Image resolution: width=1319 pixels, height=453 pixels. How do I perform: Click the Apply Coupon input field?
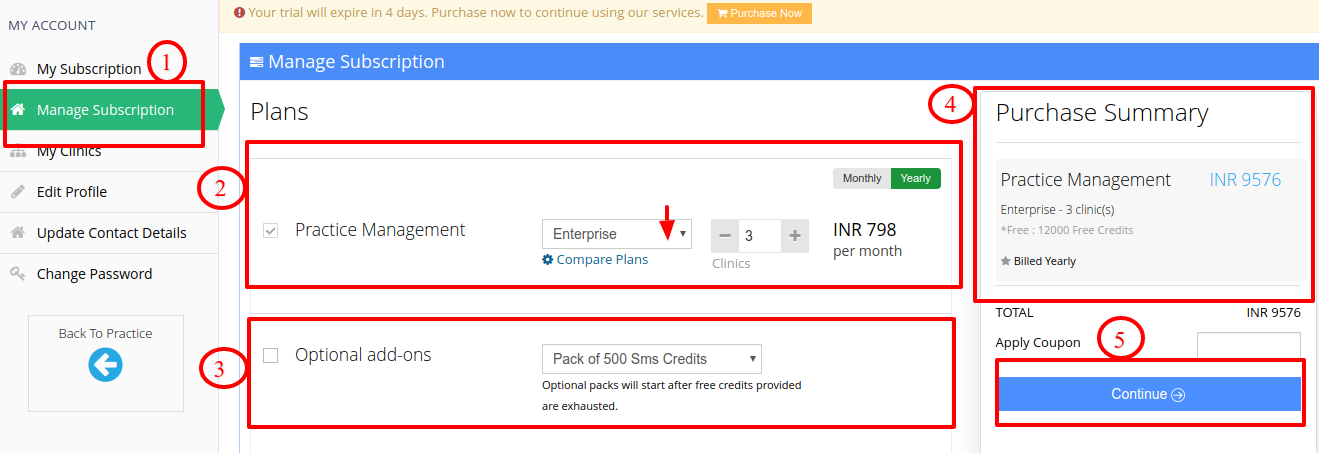coord(1249,344)
